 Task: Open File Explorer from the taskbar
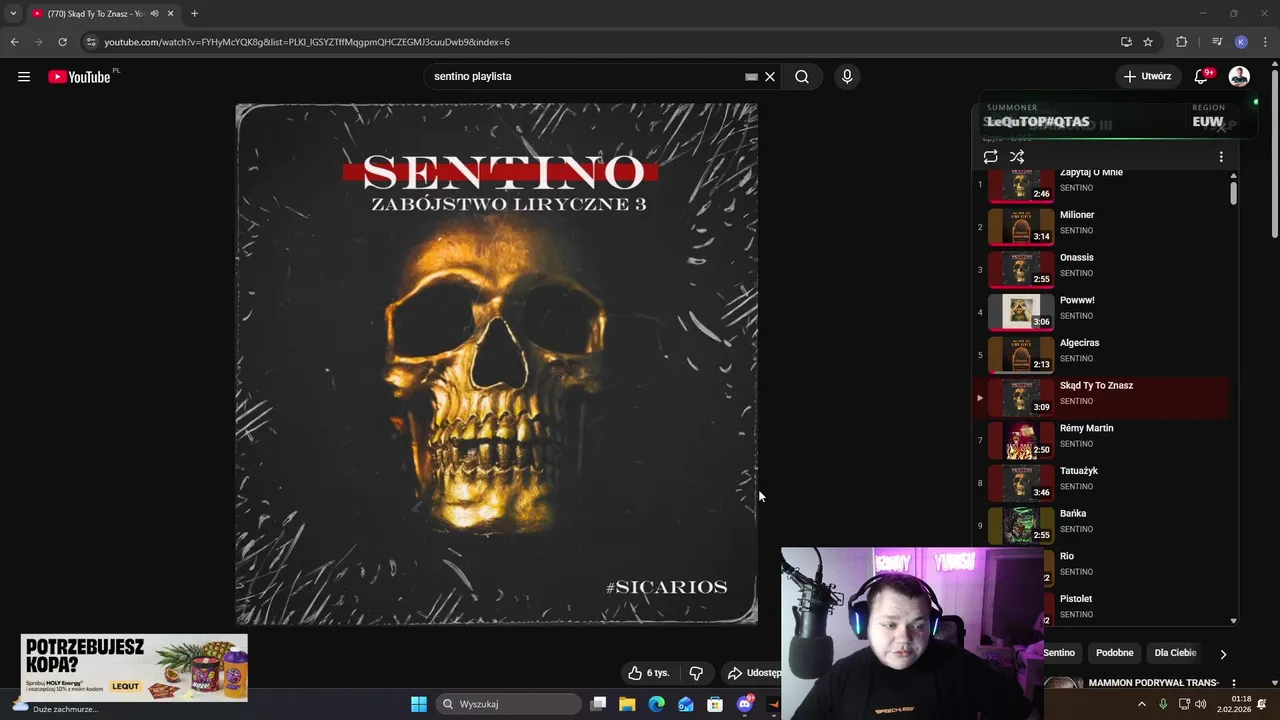[627, 704]
